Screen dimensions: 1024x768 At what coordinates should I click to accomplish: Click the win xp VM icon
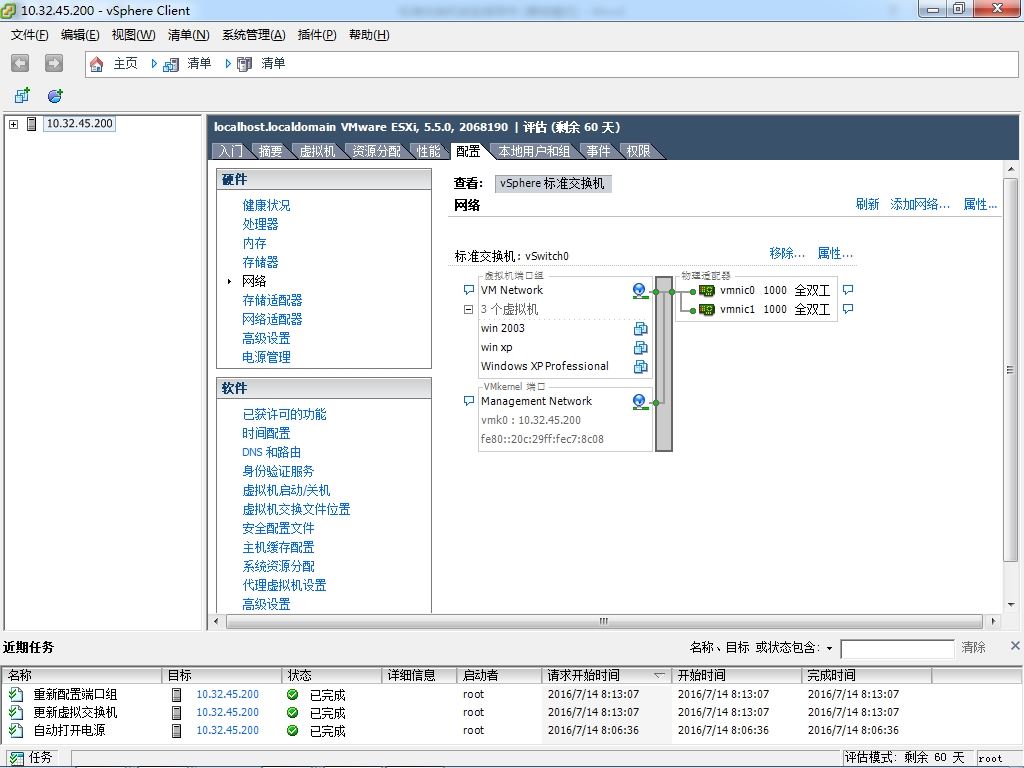point(640,347)
